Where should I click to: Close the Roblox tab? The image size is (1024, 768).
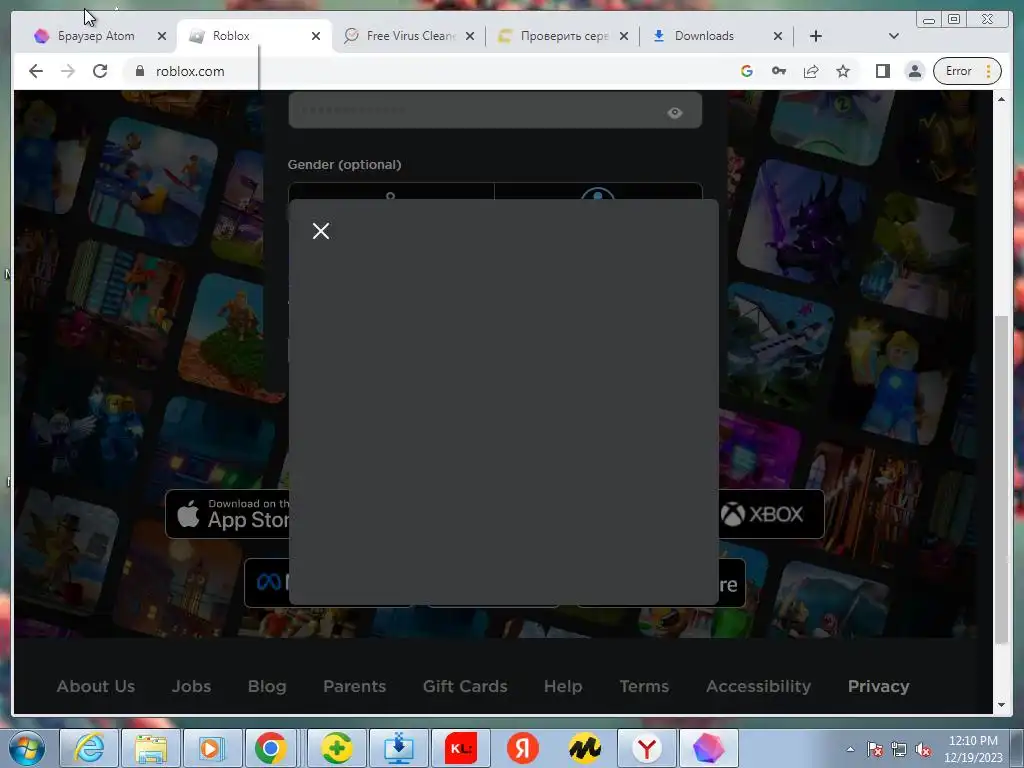click(x=316, y=36)
